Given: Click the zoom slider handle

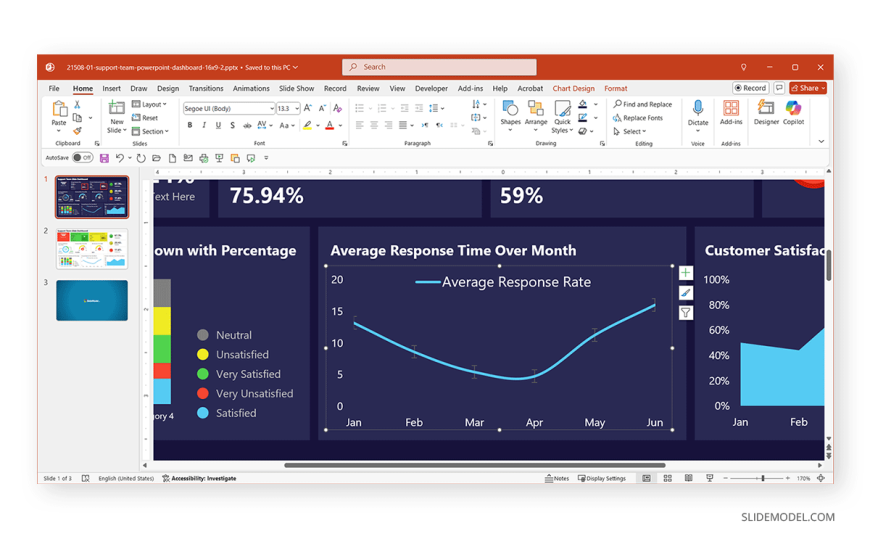Looking at the screenshot, I should click(763, 478).
